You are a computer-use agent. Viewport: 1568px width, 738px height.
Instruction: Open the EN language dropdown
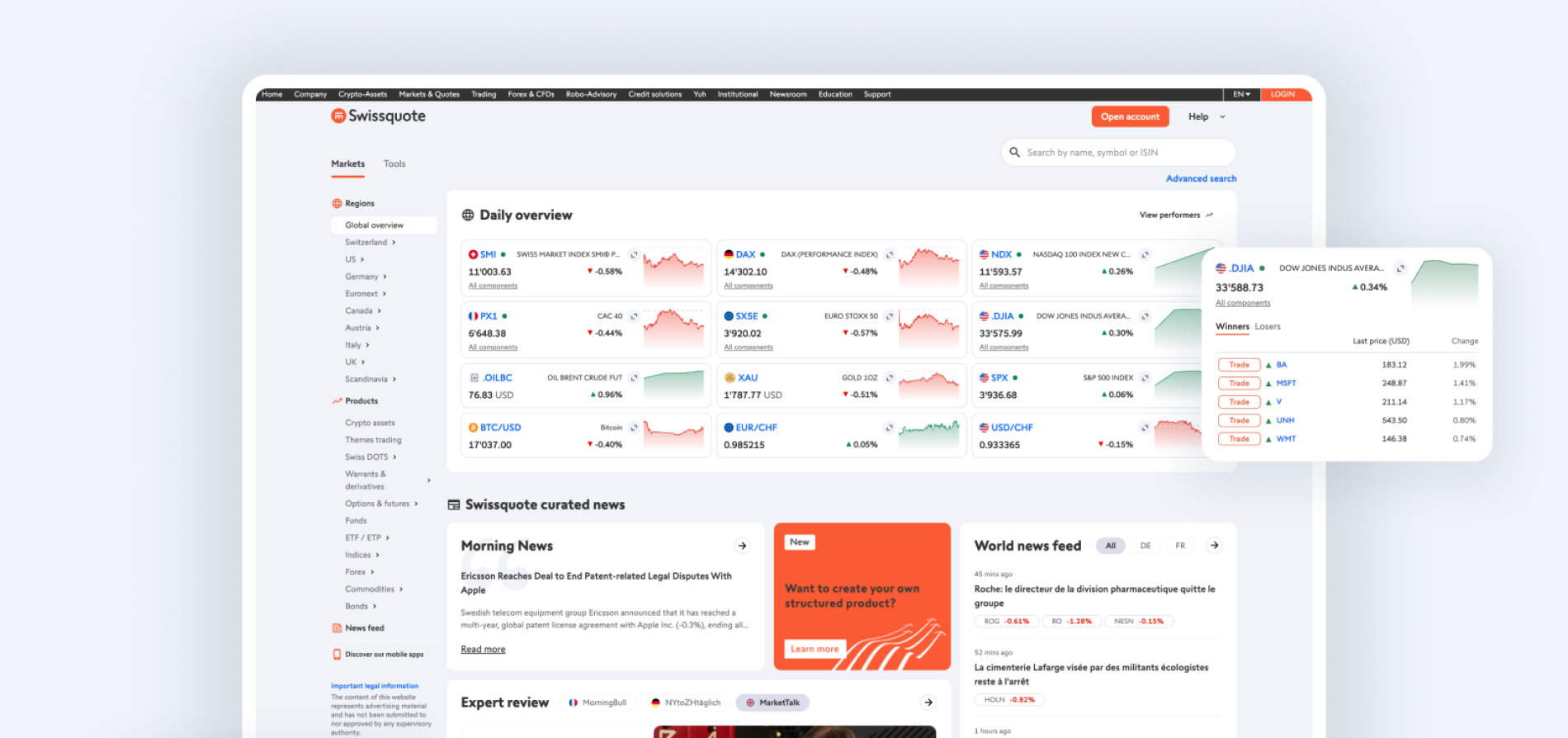pyautogui.click(x=1241, y=94)
